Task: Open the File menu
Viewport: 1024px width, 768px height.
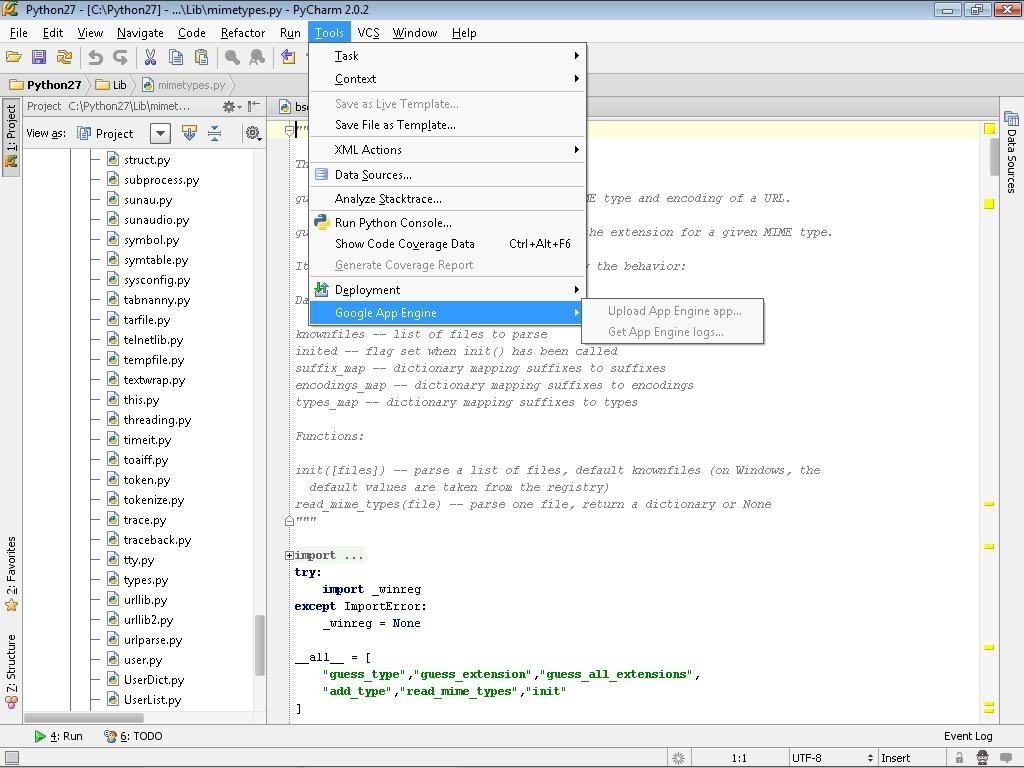Action: coord(18,33)
